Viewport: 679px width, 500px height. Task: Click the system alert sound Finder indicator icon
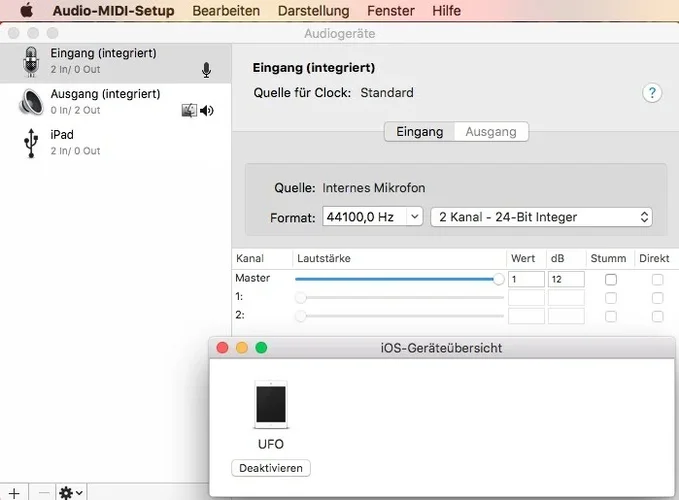[x=189, y=110]
